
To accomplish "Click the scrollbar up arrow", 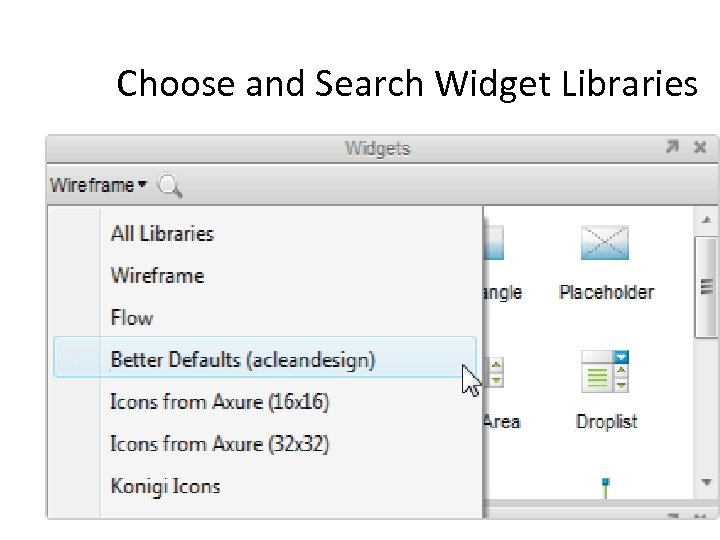I will 707,219.
